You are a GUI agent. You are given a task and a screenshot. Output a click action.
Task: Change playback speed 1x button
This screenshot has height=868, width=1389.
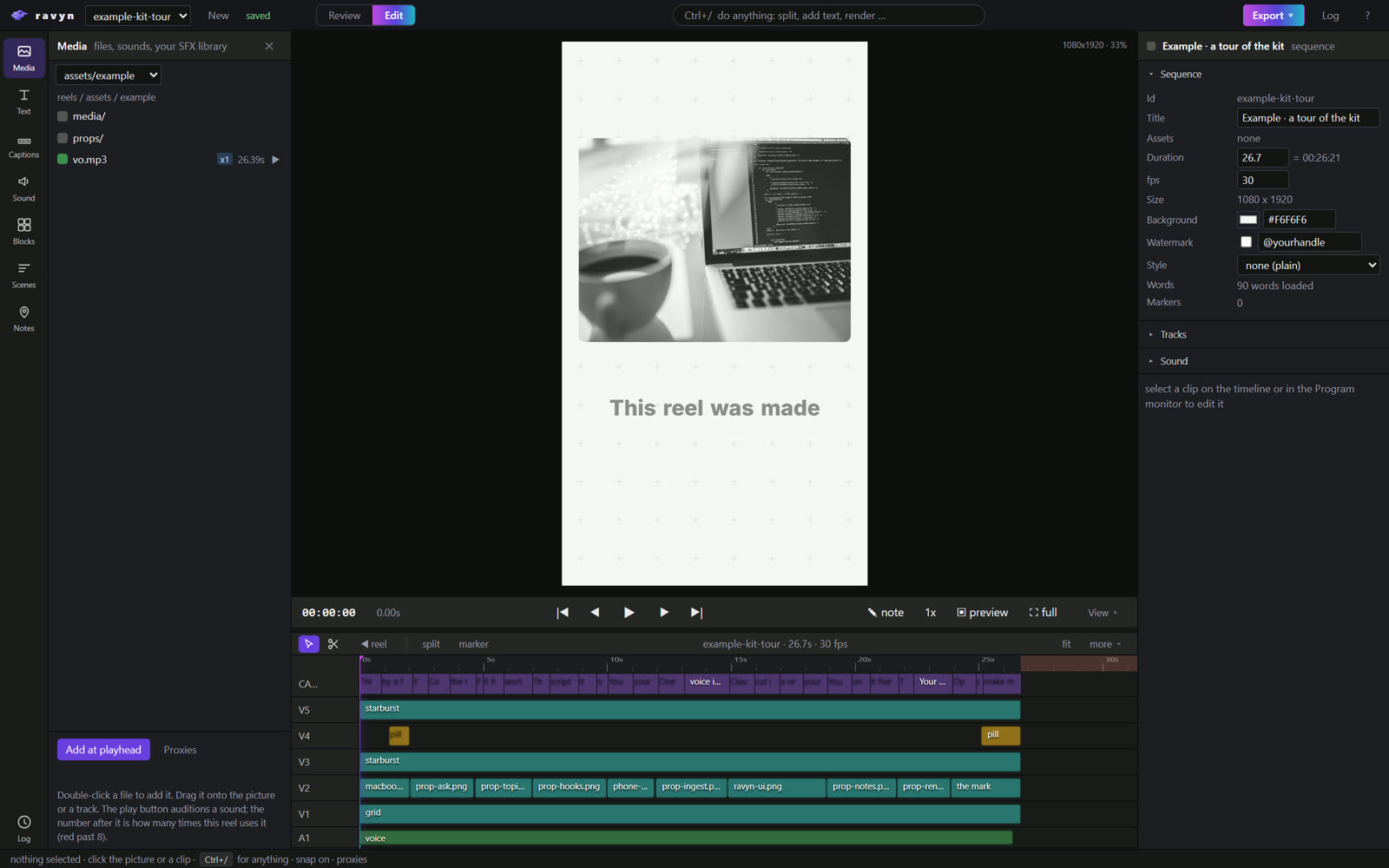tap(930, 613)
